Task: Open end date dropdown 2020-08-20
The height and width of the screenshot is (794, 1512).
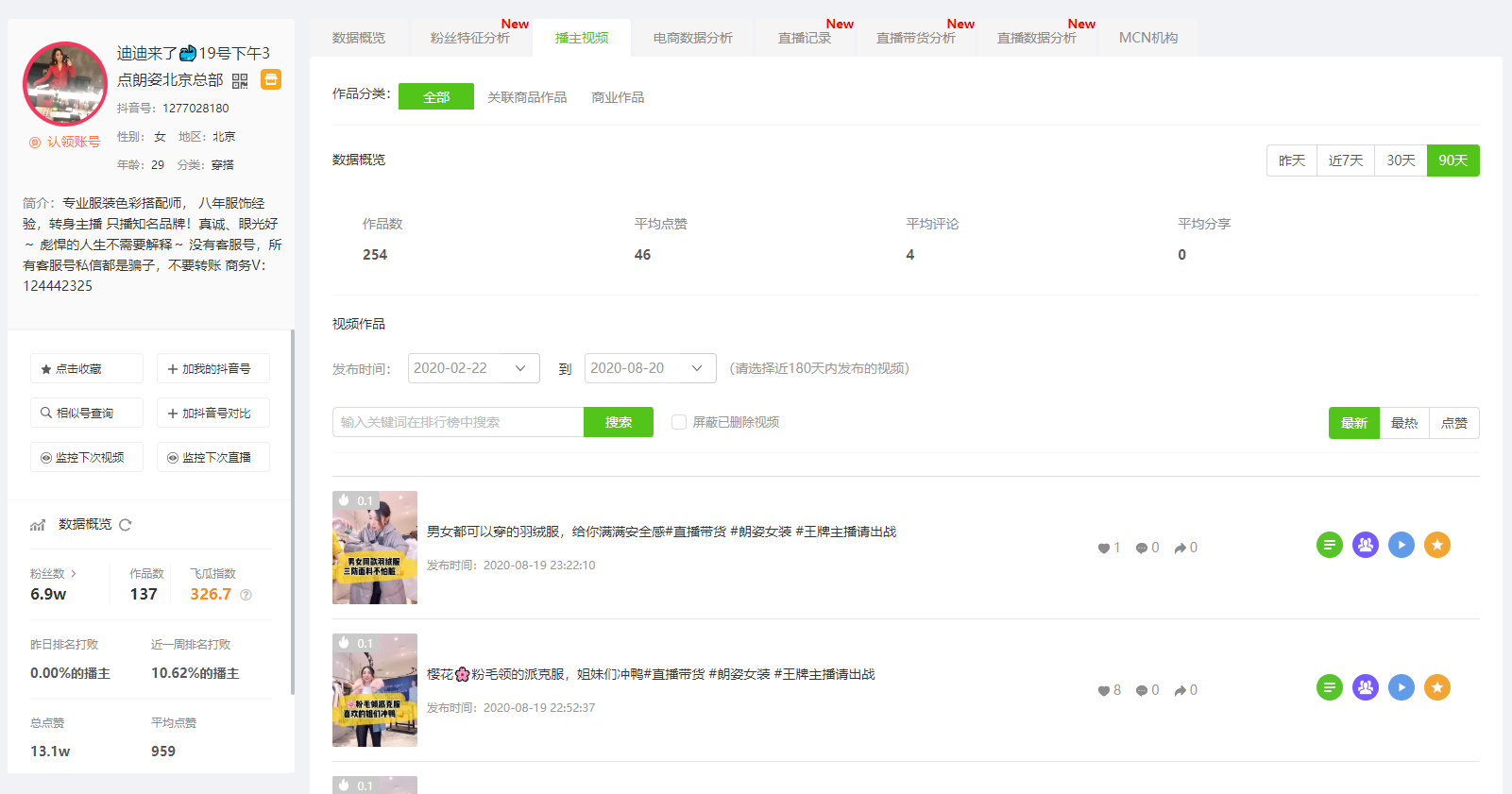Action: click(x=651, y=368)
